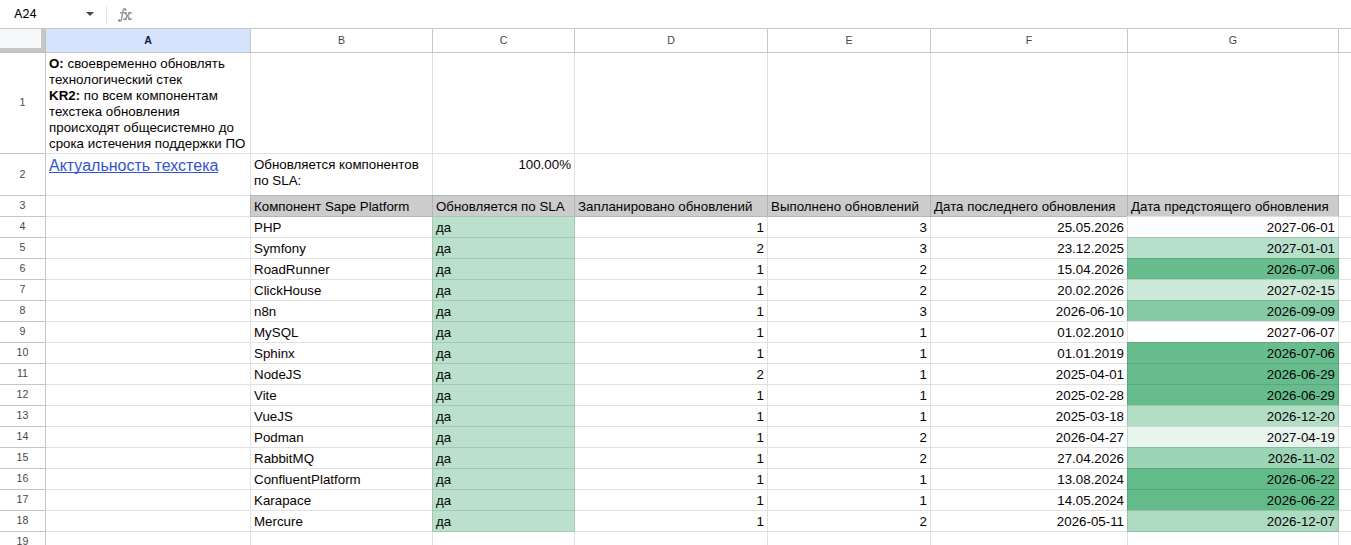1351x545 pixels.
Task: Click the 2027-06-01 upcoming update cell
Action: (1233, 227)
